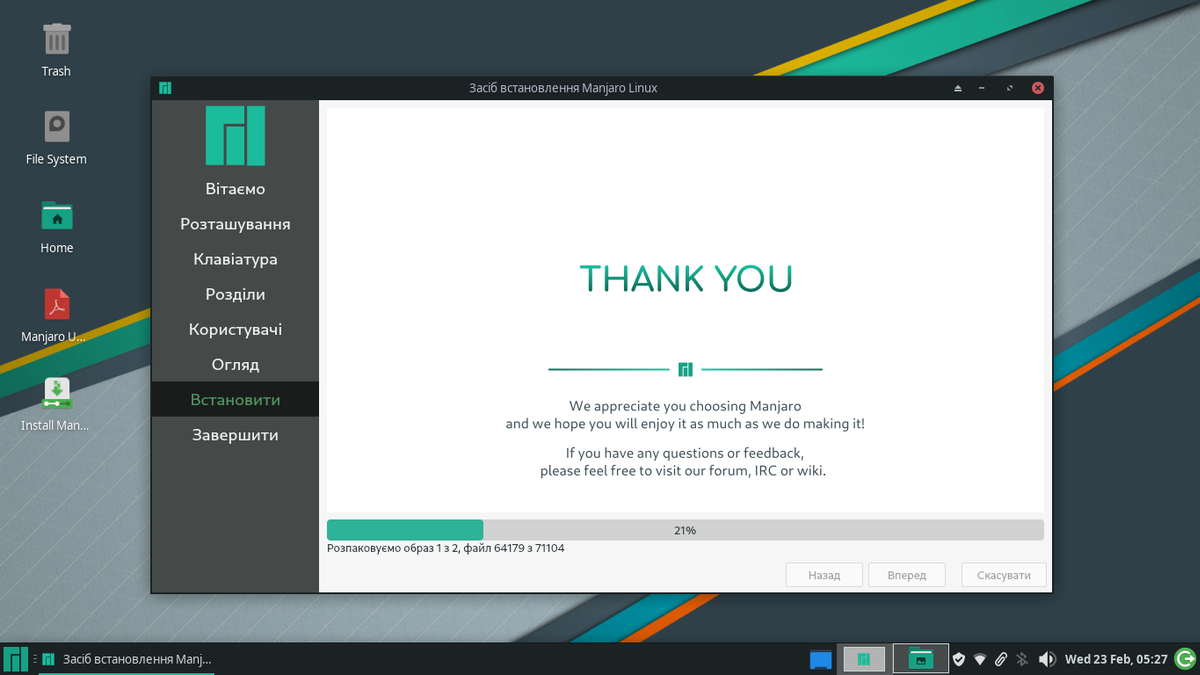Screen dimensions: 1200x675
Task: Click the Скасувати button
Action: click(x=1004, y=575)
